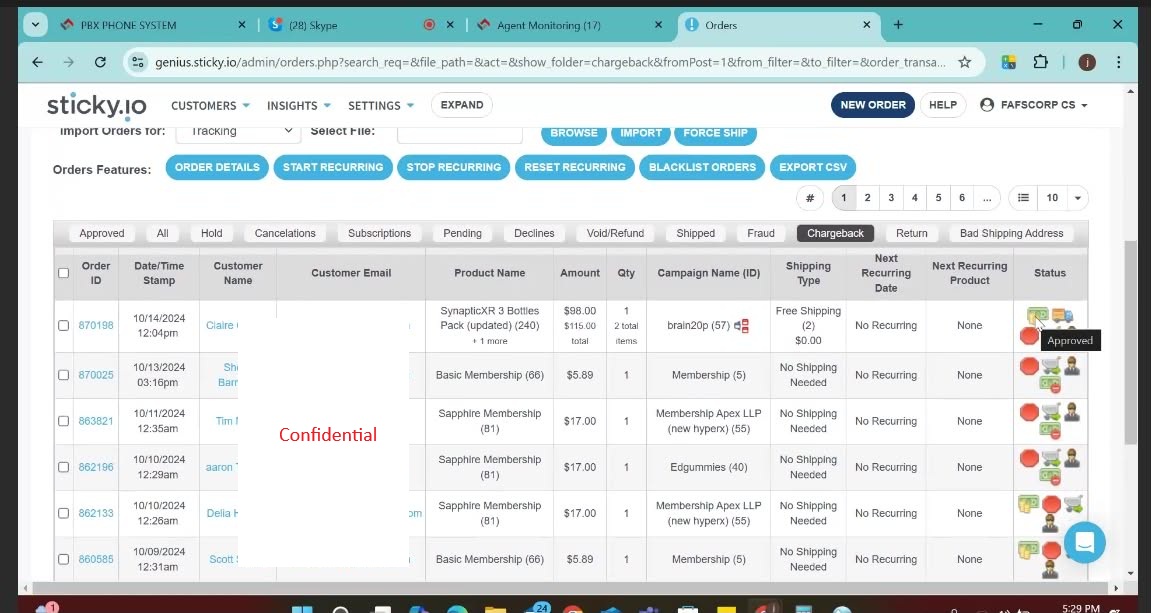This screenshot has width=1151, height=613.
Task: Open the SETTINGS dropdown menu
Action: coord(381,106)
